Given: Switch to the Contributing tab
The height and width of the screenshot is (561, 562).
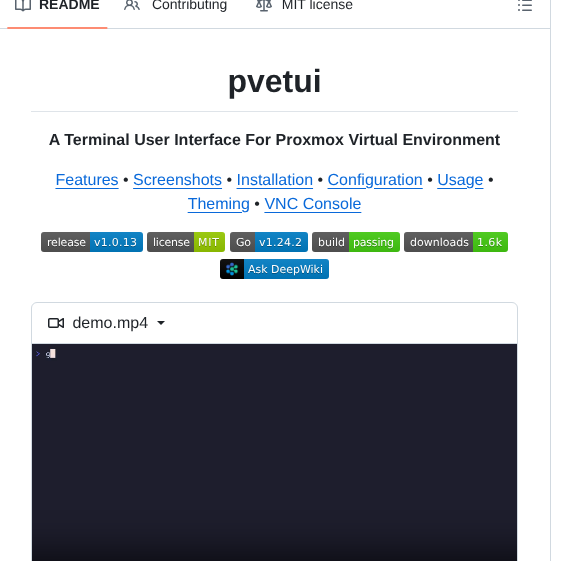Looking at the screenshot, I should [176, 6].
